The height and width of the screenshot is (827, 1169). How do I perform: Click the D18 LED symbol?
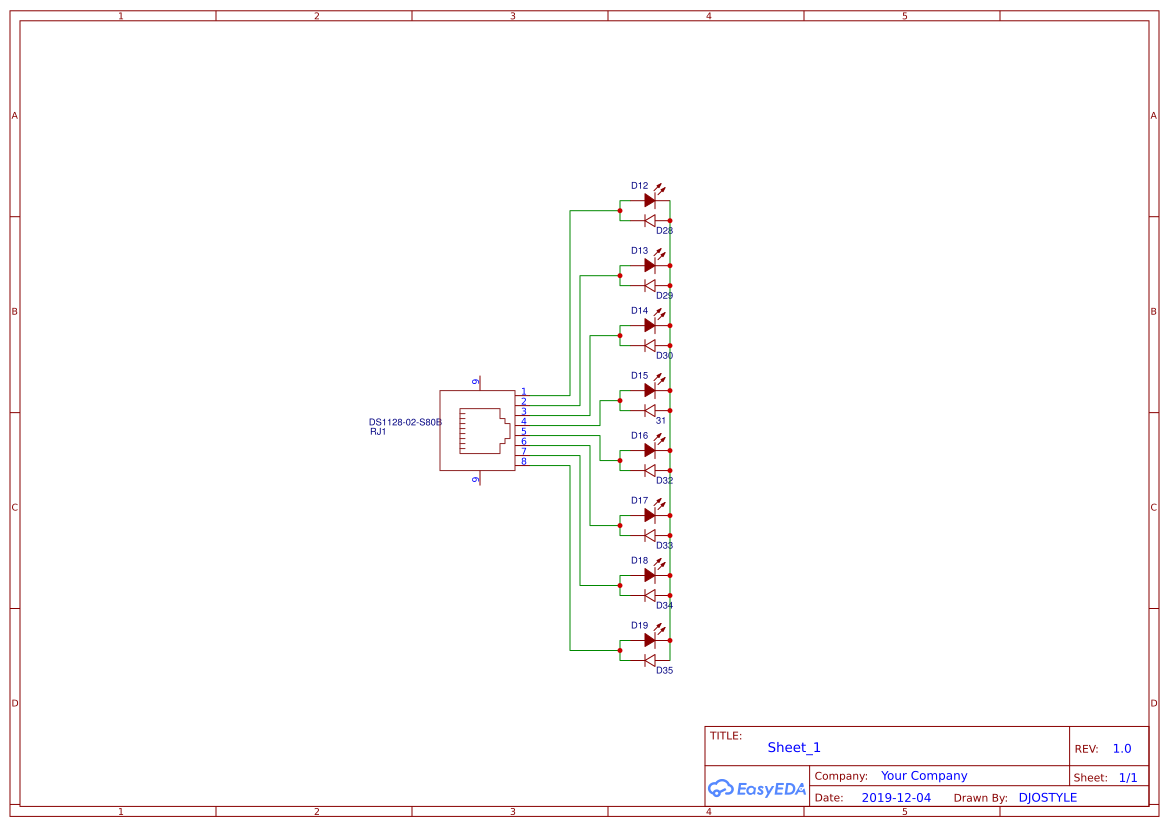tap(650, 574)
